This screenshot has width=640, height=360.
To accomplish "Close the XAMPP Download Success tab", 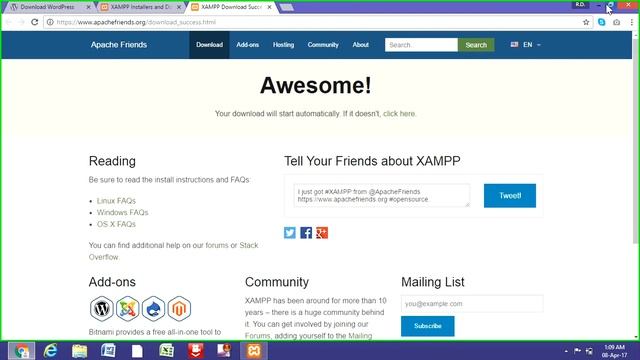I will point(269,7).
